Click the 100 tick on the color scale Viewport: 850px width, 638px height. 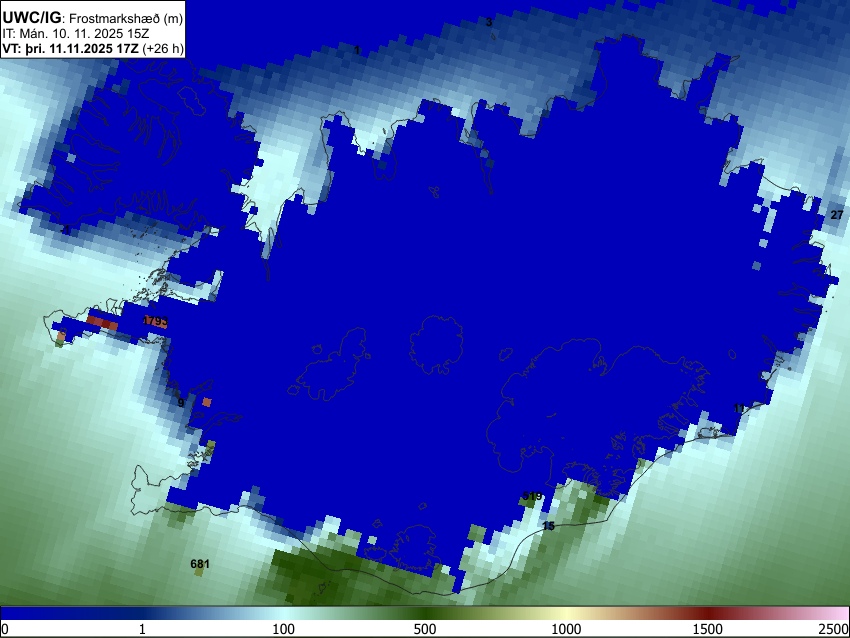click(x=283, y=629)
